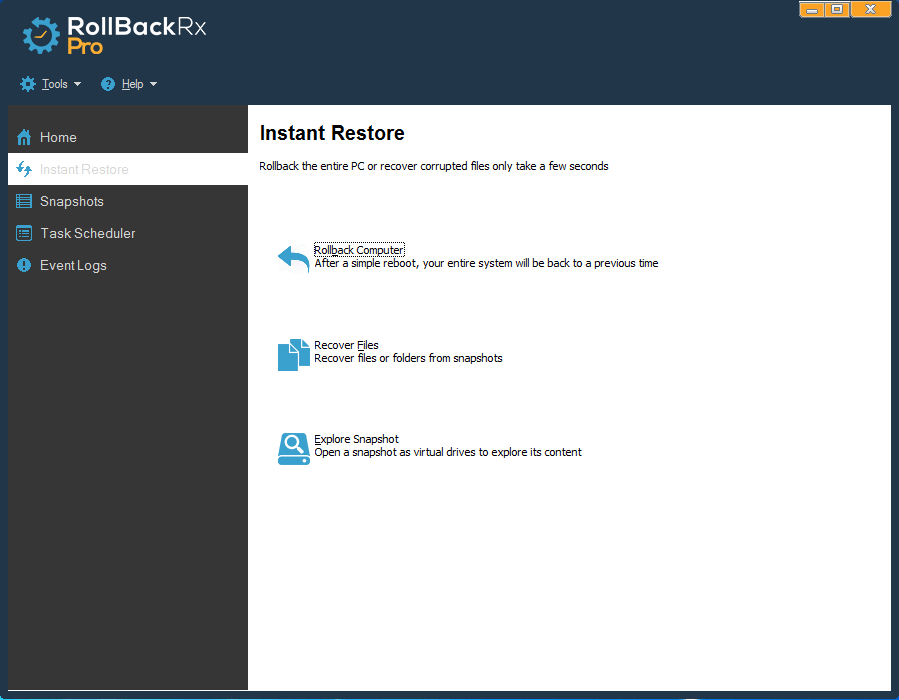Choose the Recover Files link
This screenshot has width=899, height=700.
[x=346, y=345]
